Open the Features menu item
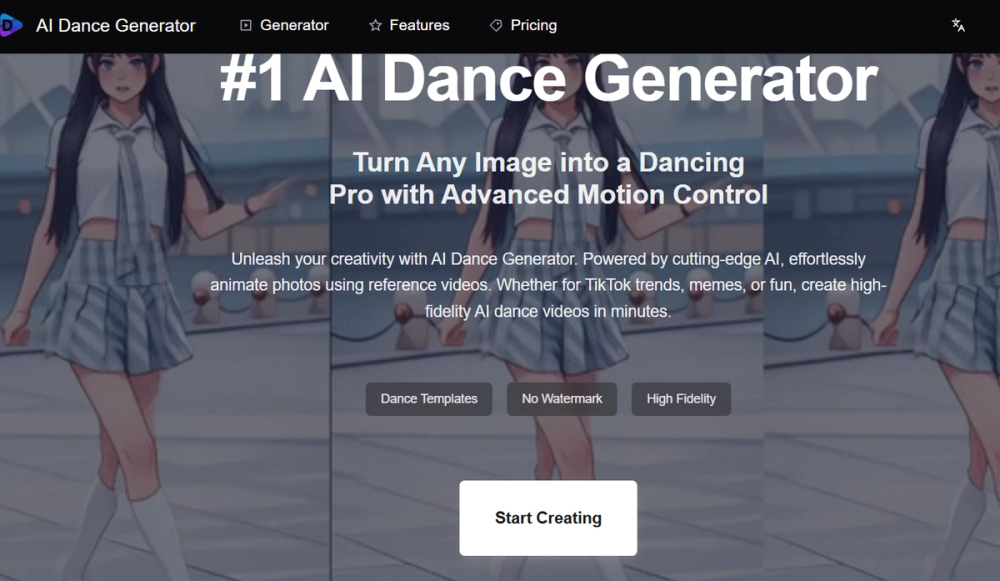This screenshot has width=1000, height=581. click(419, 26)
